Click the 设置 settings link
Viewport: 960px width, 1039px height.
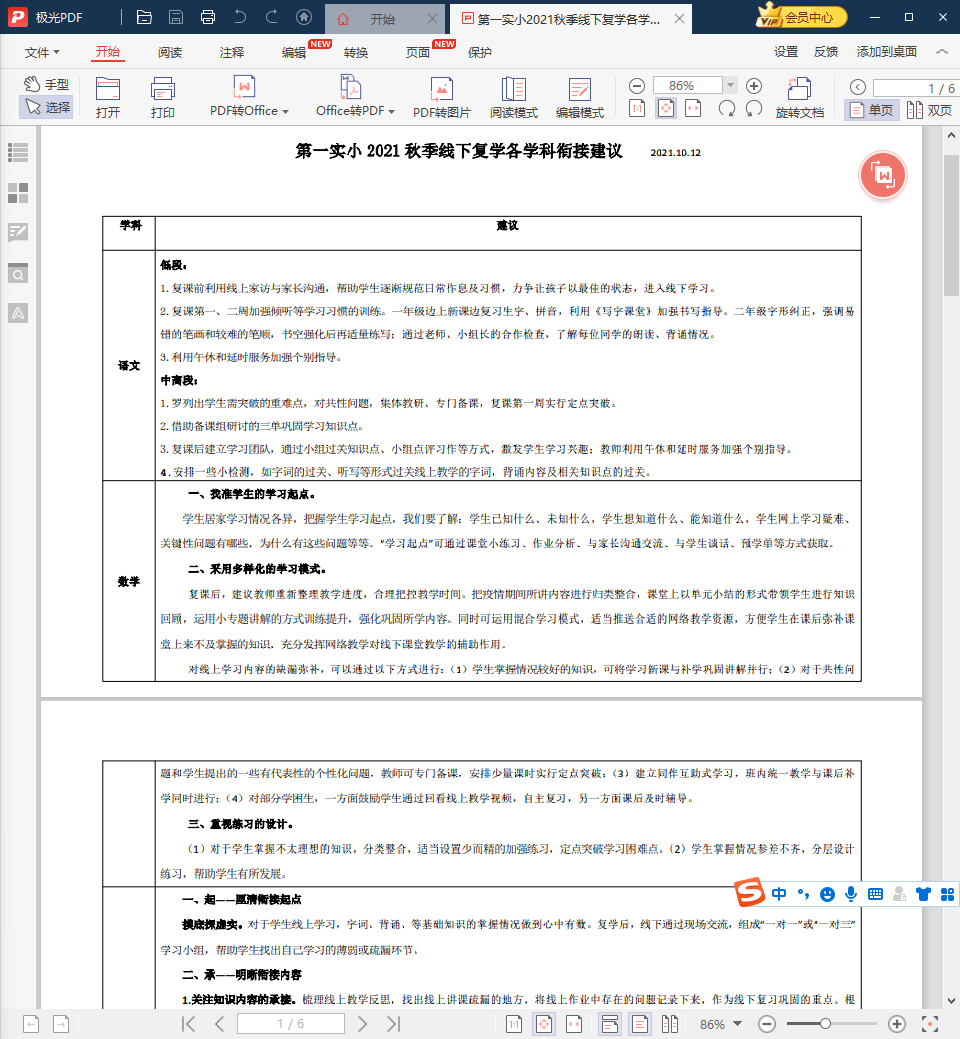click(x=786, y=52)
